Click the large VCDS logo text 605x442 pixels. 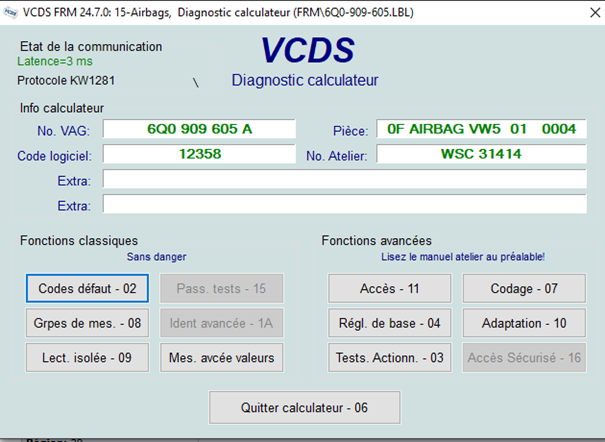point(308,50)
